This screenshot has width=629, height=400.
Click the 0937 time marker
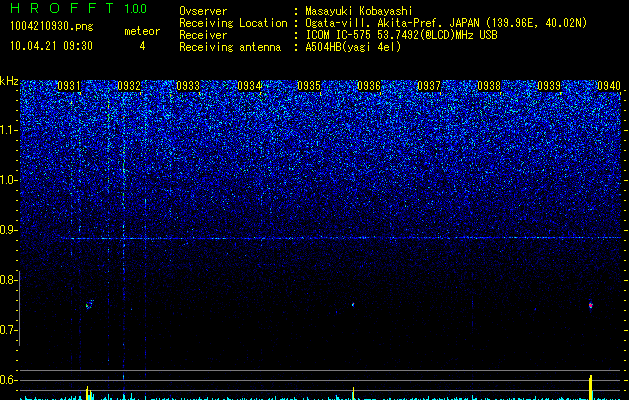[429, 86]
